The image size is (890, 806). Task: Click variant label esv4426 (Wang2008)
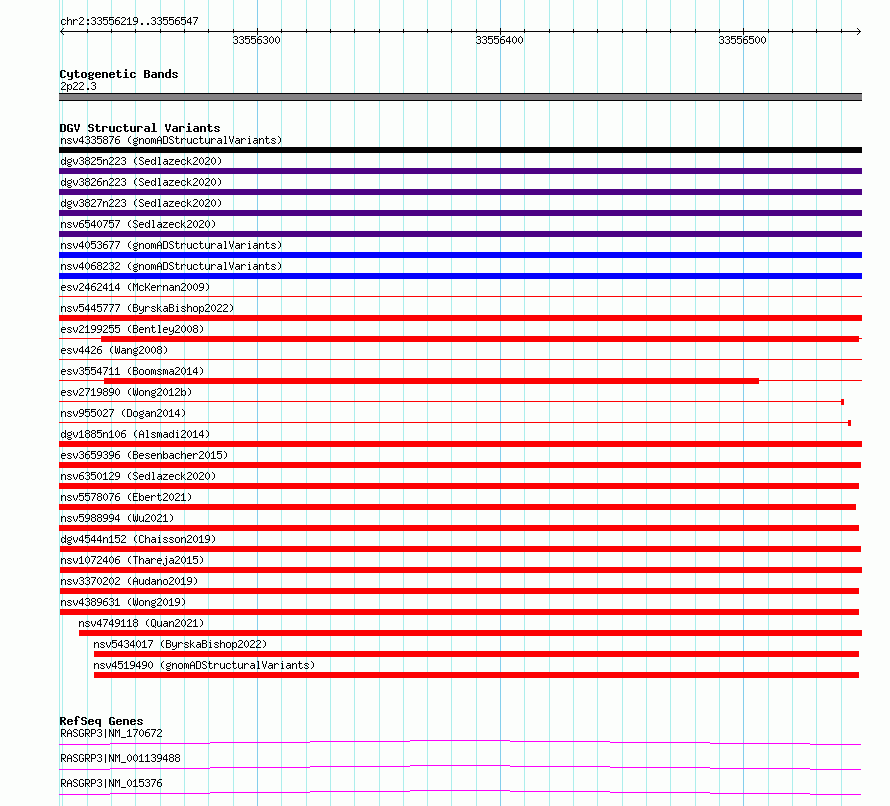[114, 350]
